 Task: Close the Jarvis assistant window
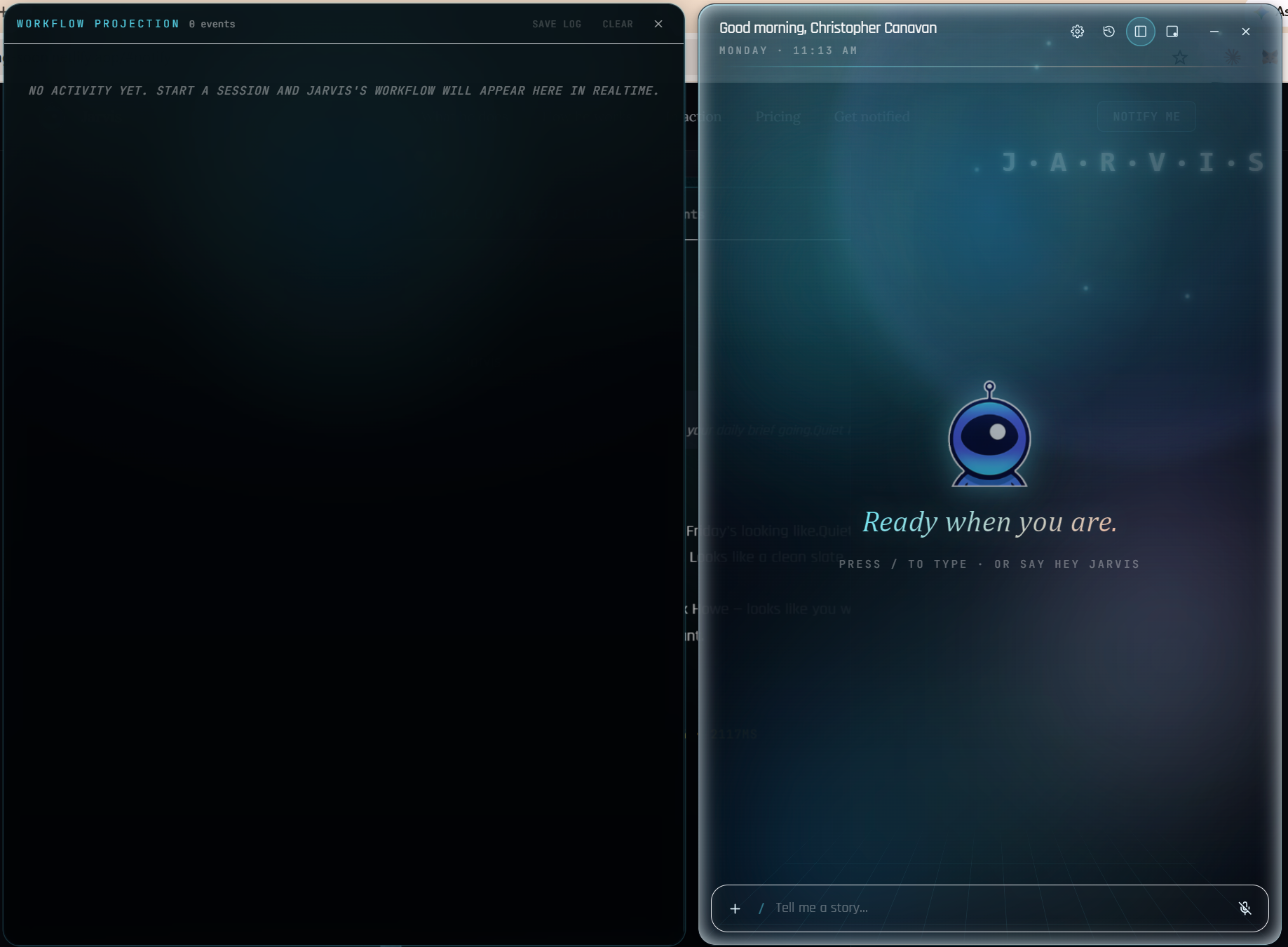pos(1246,32)
